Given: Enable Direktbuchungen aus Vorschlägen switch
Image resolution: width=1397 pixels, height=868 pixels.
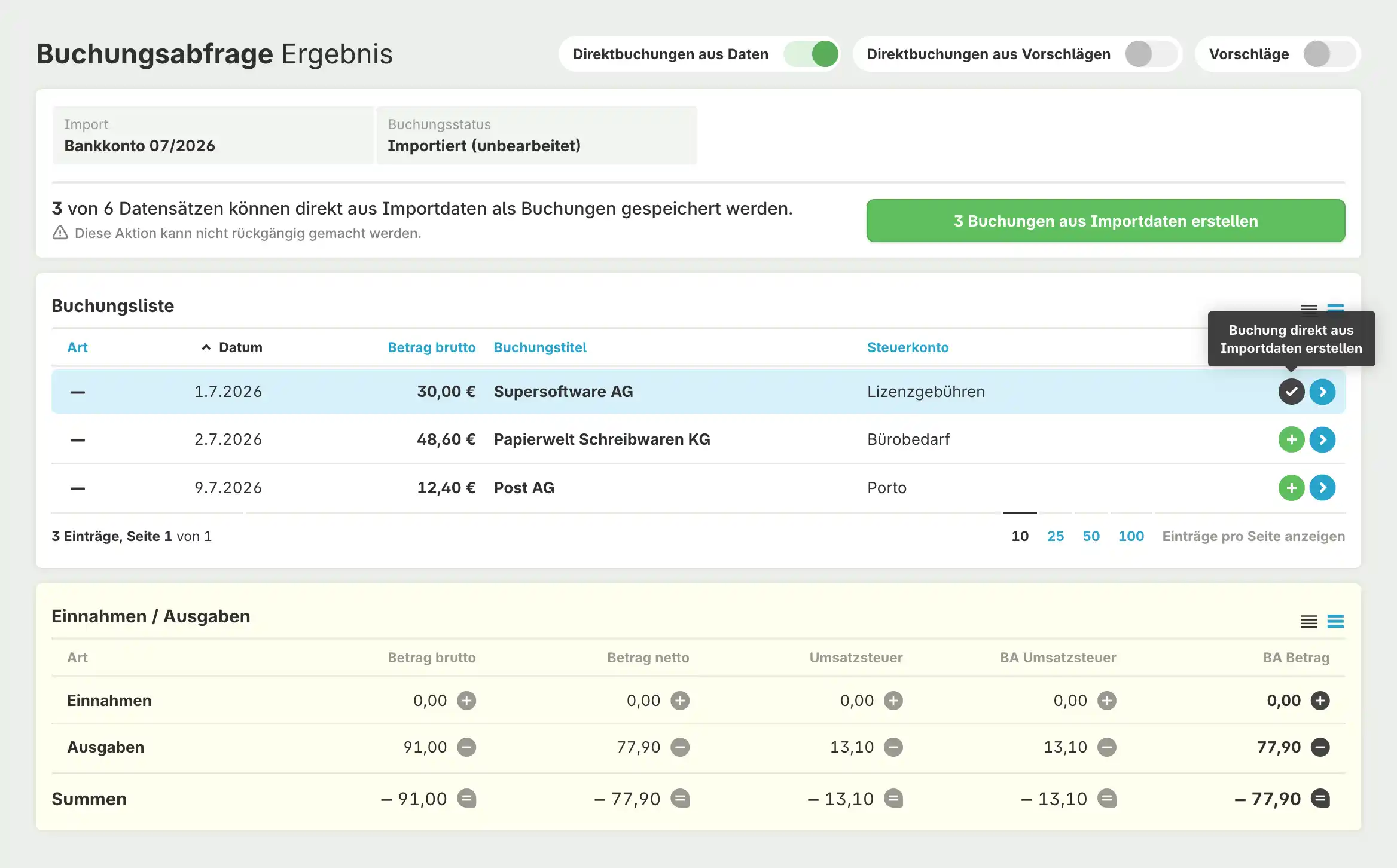Looking at the screenshot, I should 1151,54.
